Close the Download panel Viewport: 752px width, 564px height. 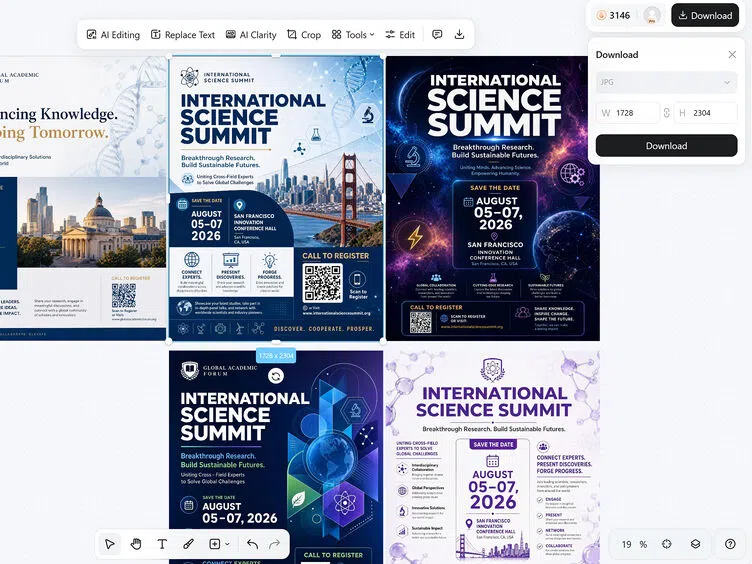coord(732,55)
